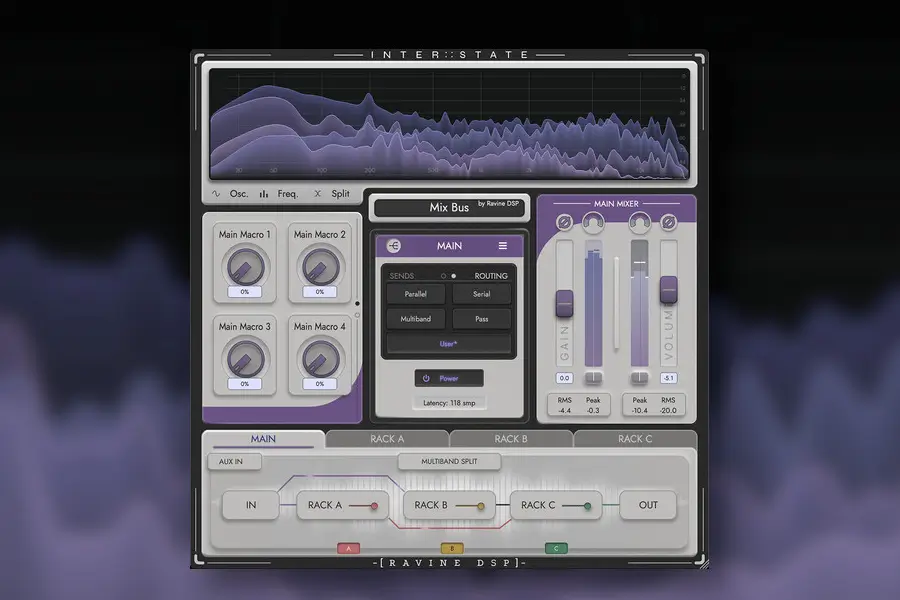900x600 pixels.
Task: Click the GAIN fader handle
Action: [x=564, y=303]
